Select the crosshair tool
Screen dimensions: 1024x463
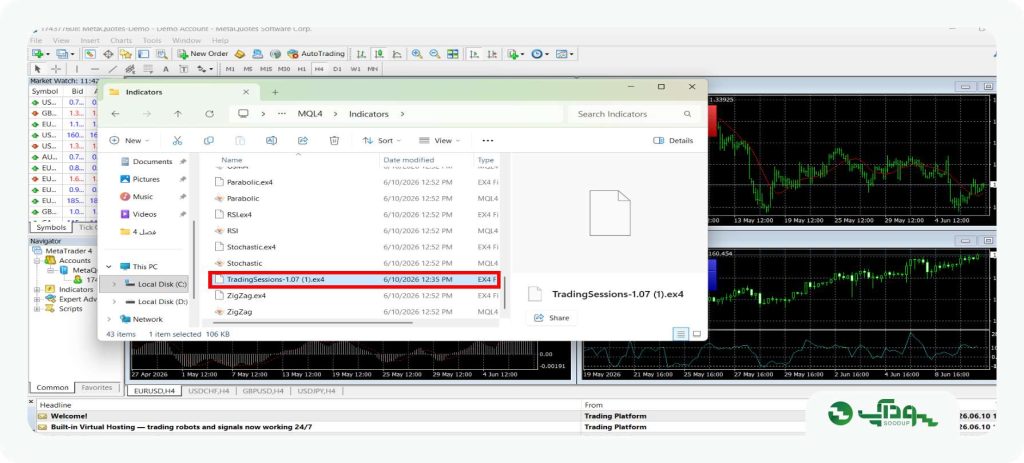(56, 69)
